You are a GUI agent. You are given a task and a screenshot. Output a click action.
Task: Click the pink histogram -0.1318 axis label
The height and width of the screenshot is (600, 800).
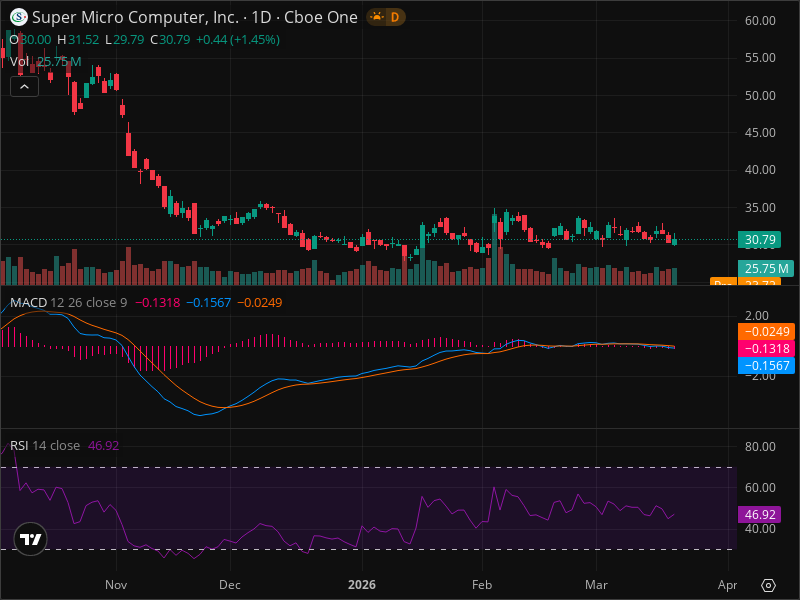[766, 348]
